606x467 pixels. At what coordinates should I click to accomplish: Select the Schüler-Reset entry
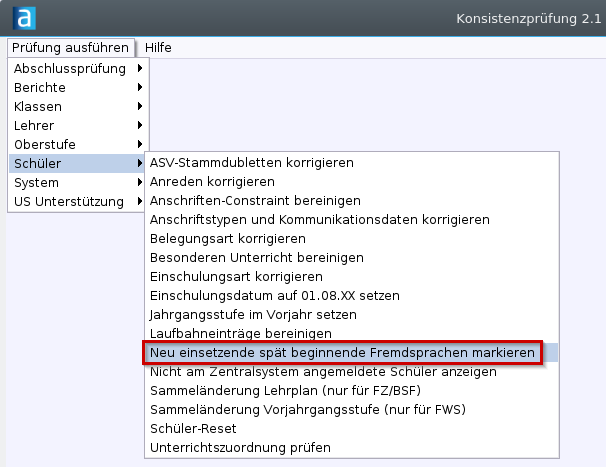(352, 428)
